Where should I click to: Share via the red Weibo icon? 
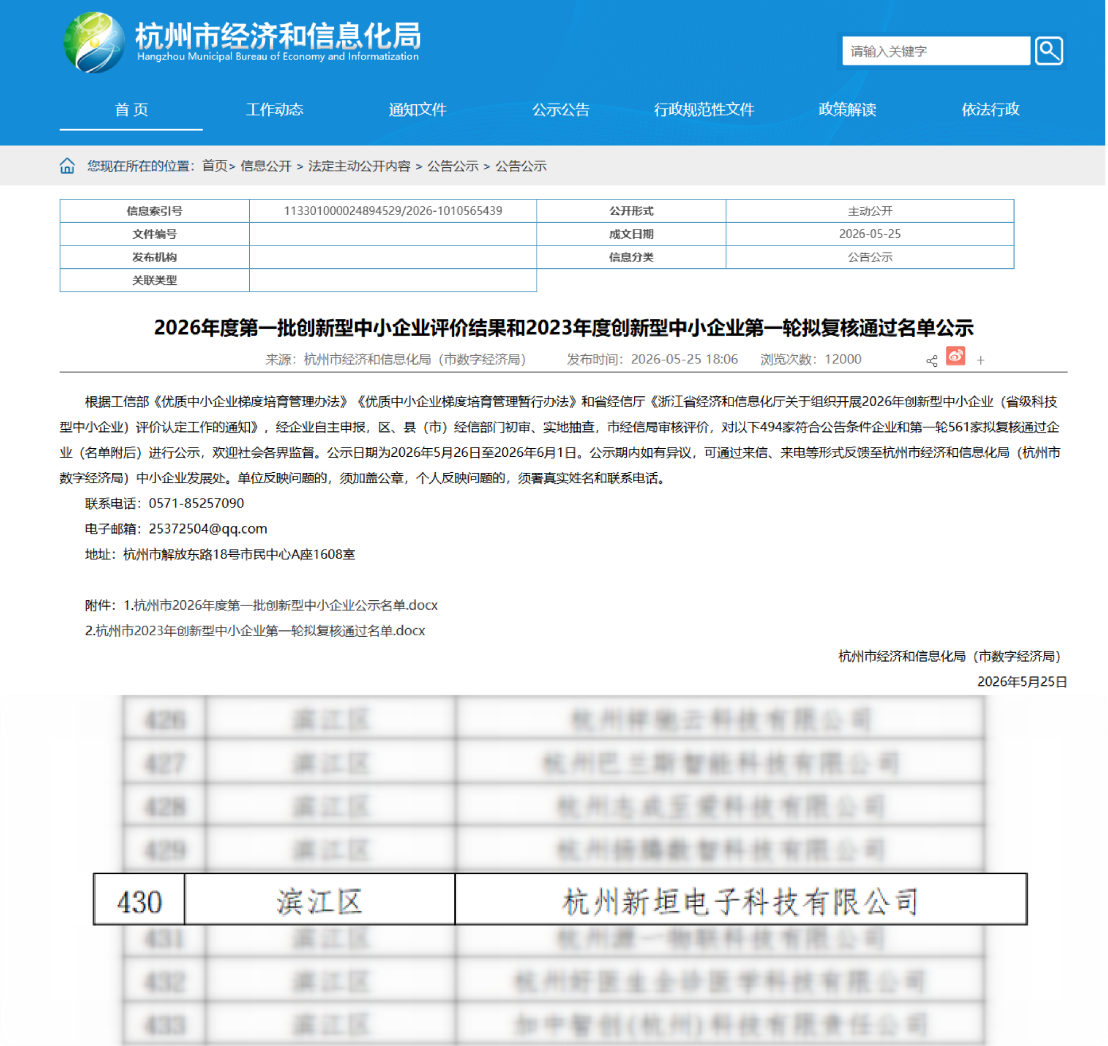[x=955, y=355]
